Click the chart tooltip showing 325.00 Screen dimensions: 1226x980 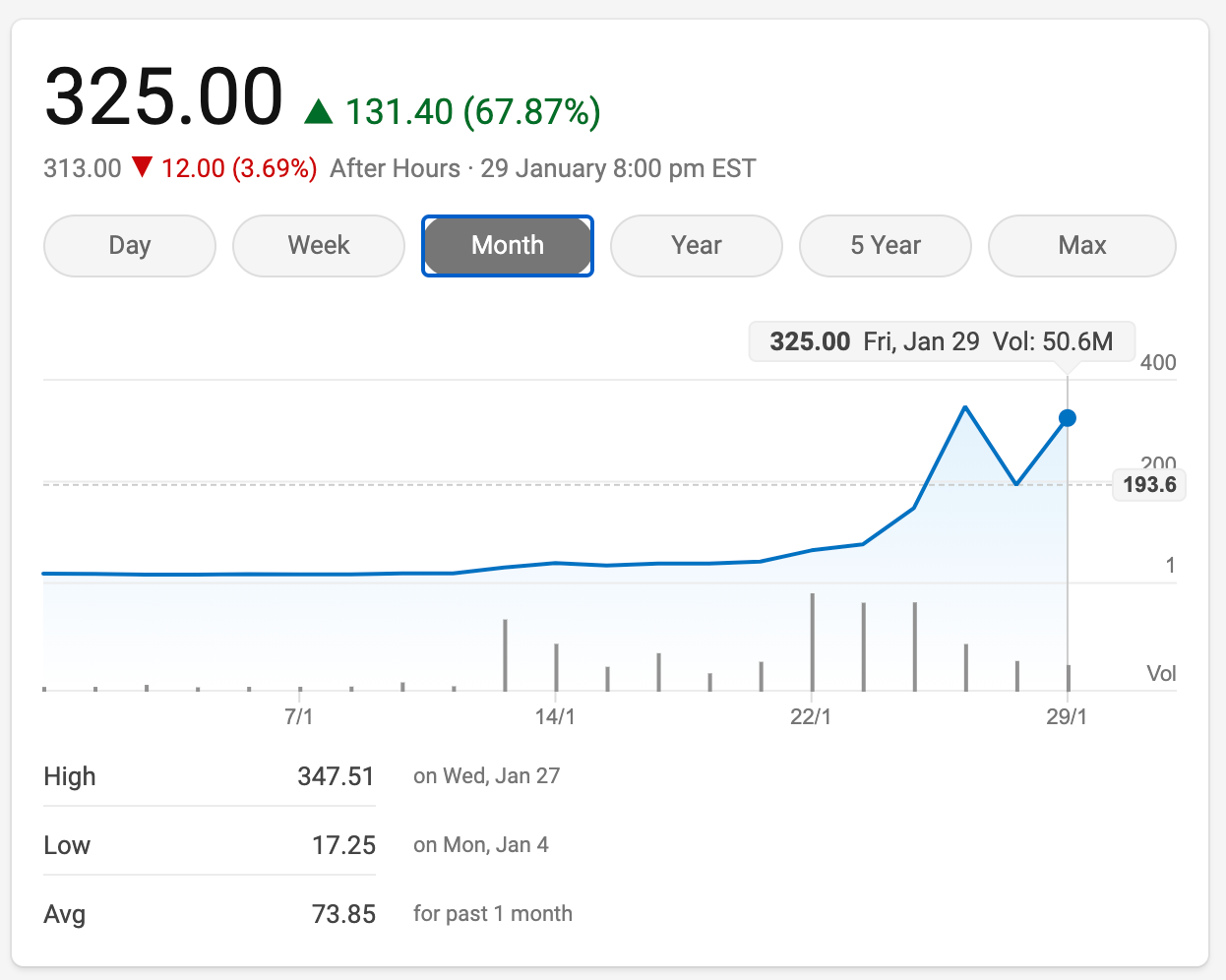click(x=942, y=342)
